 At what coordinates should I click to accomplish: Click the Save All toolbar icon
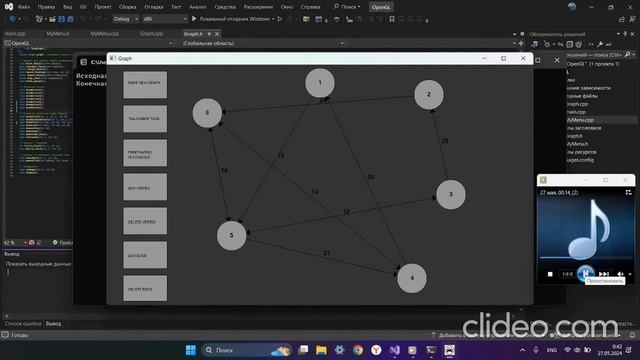click(70, 19)
